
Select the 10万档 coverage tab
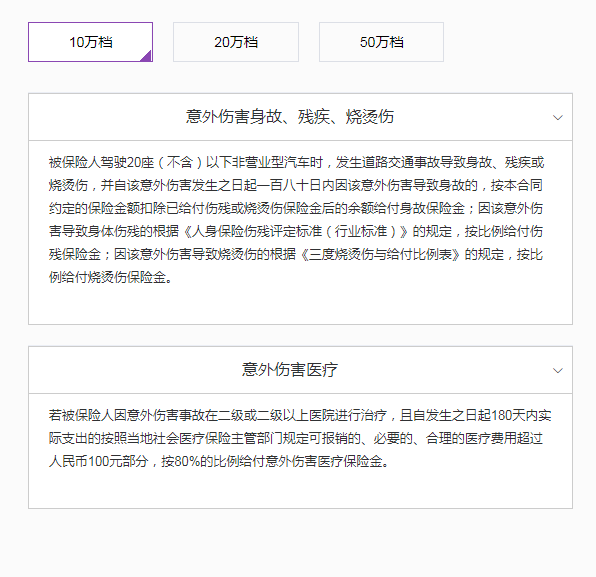[x=90, y=42]
